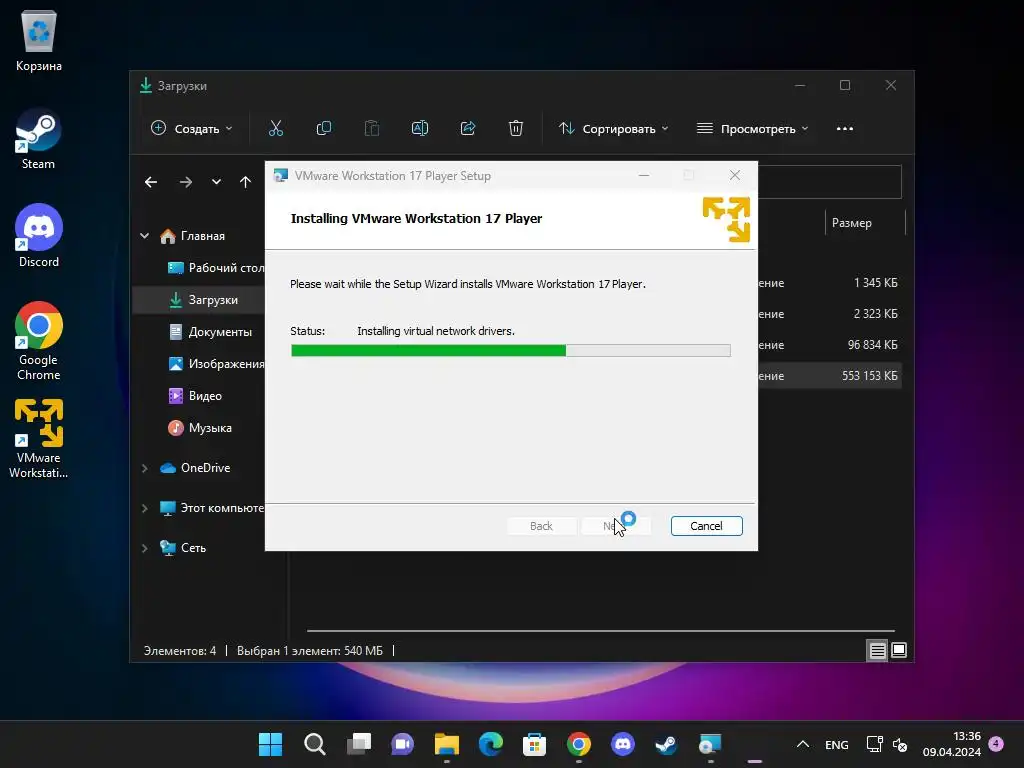Screen dimensions: 1024x768
Task: Open the Discord desktop shortcut
Action: click(x=39, y=236)
